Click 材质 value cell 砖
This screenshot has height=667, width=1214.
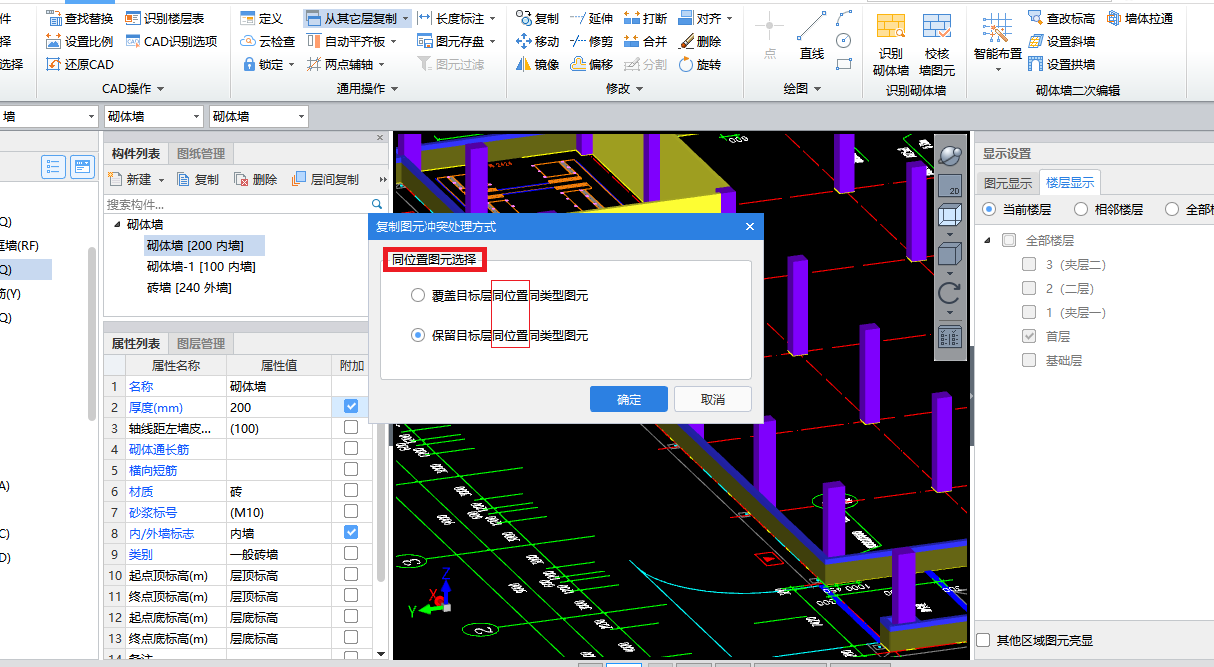coord(279,491)
